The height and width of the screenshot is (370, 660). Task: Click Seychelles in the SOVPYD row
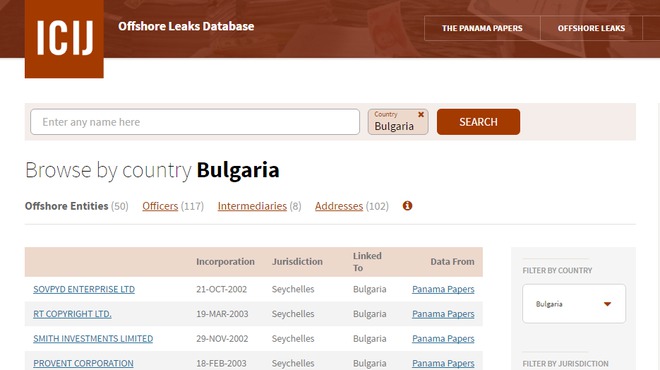tap(293, 289)
